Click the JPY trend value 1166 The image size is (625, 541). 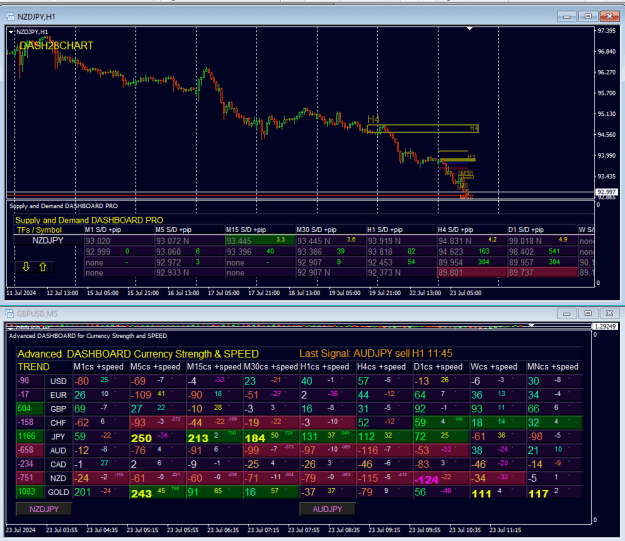(27, 436)
